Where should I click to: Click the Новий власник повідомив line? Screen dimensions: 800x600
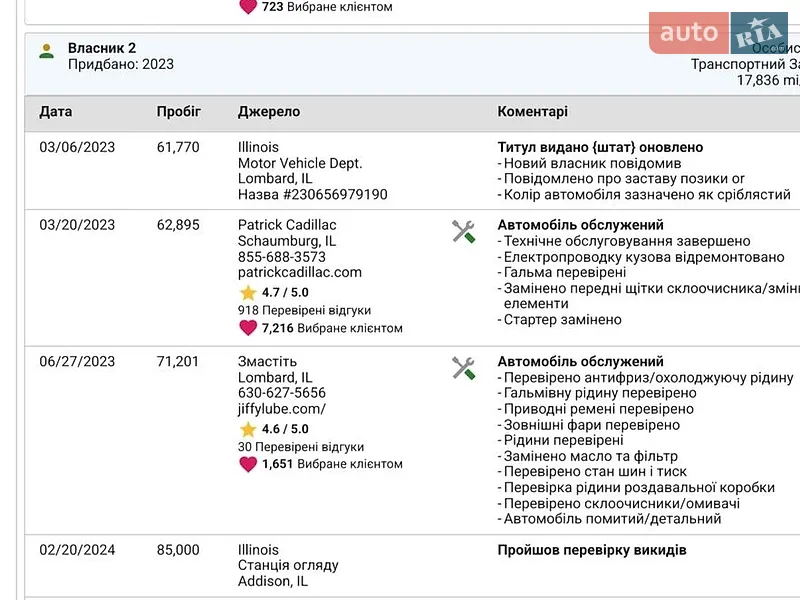point(592,163)
